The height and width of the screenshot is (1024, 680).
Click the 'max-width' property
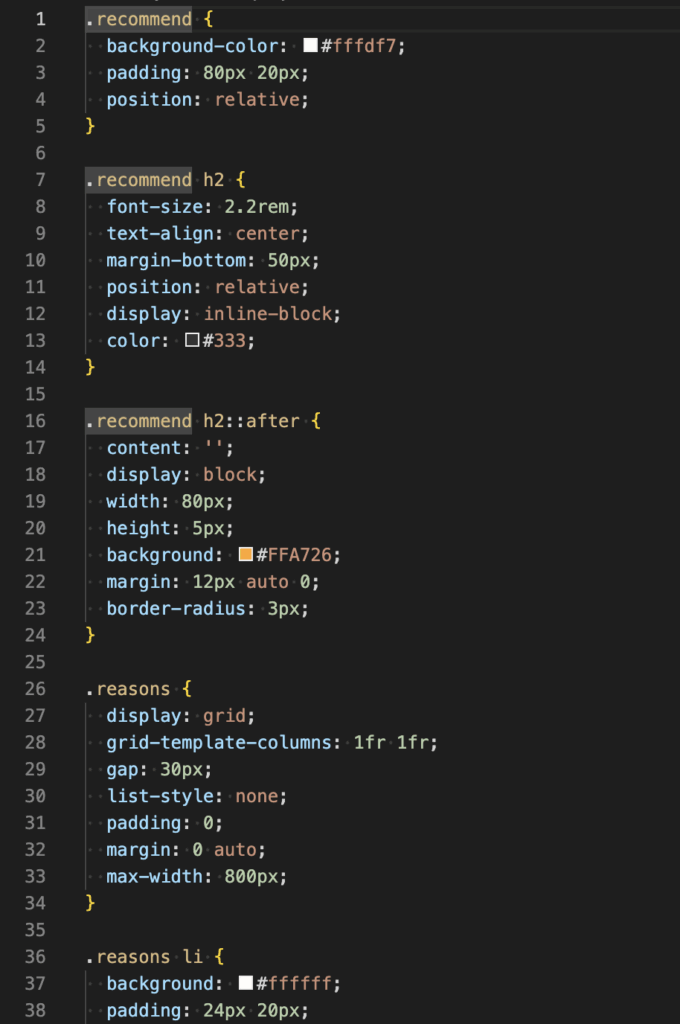coord(155,876)
